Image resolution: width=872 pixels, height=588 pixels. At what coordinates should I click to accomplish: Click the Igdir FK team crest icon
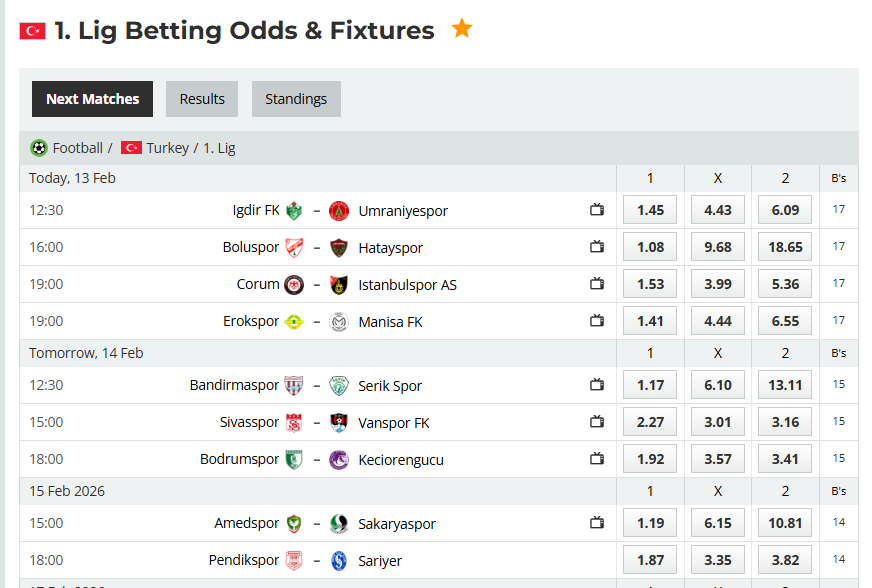(293, 211)
